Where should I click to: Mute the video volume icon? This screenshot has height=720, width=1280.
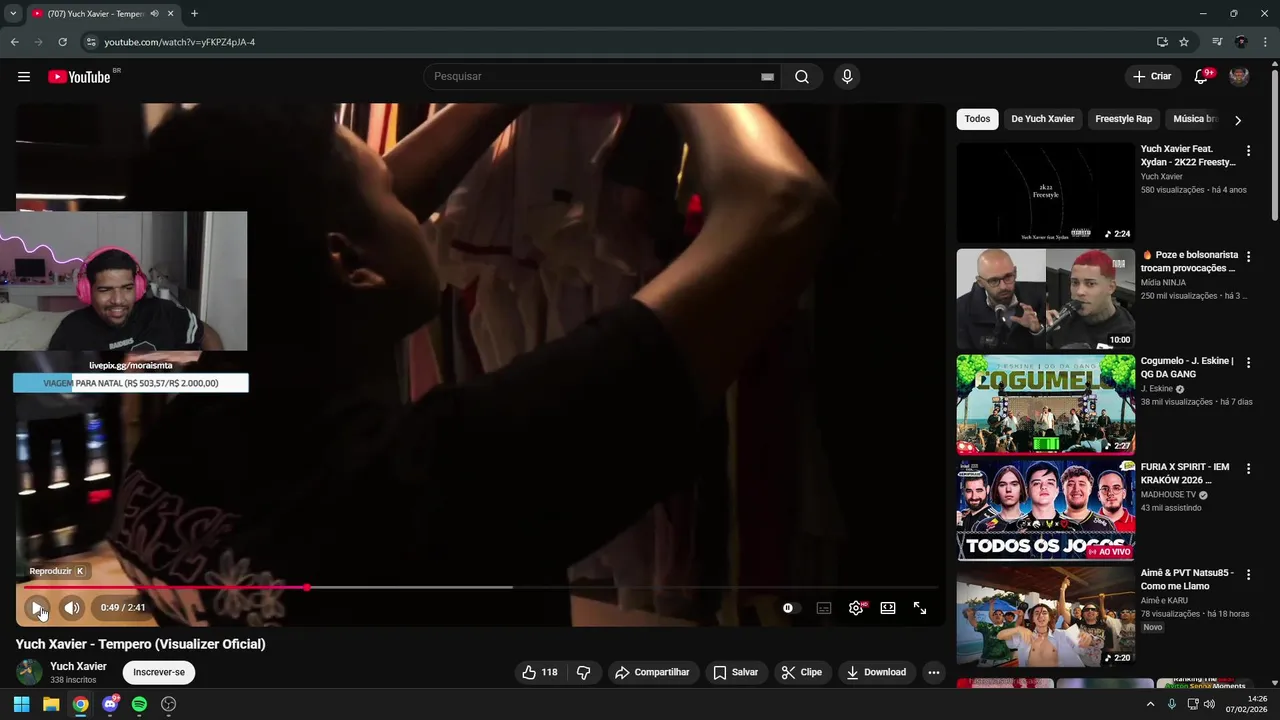point(72,608)
